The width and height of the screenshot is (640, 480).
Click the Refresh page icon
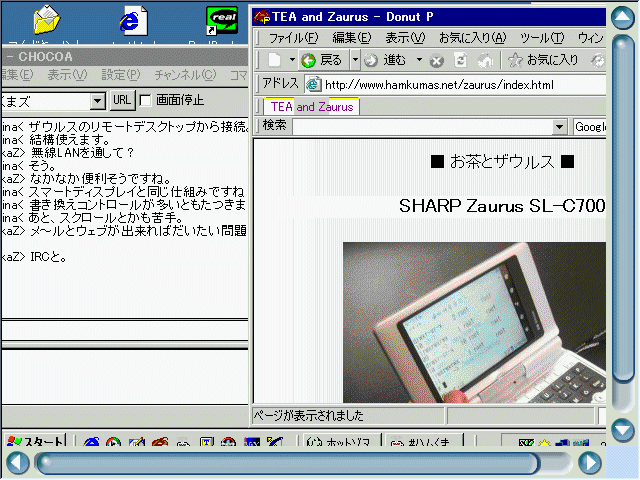(x=461, y=61)
